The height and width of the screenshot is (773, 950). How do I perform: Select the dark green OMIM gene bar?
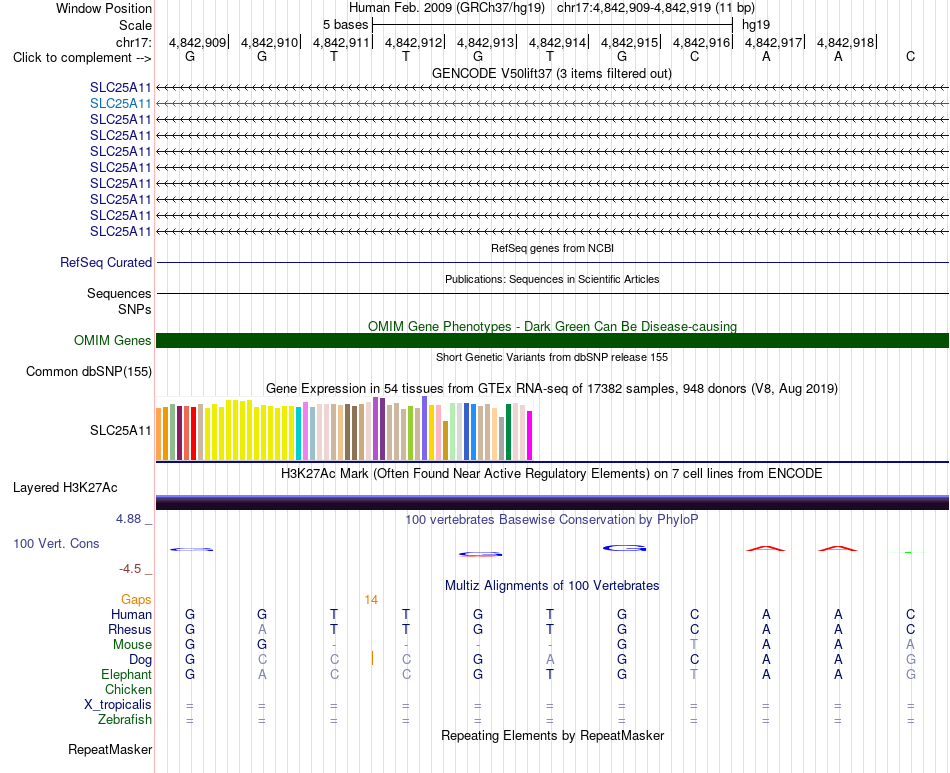(552, 340)
